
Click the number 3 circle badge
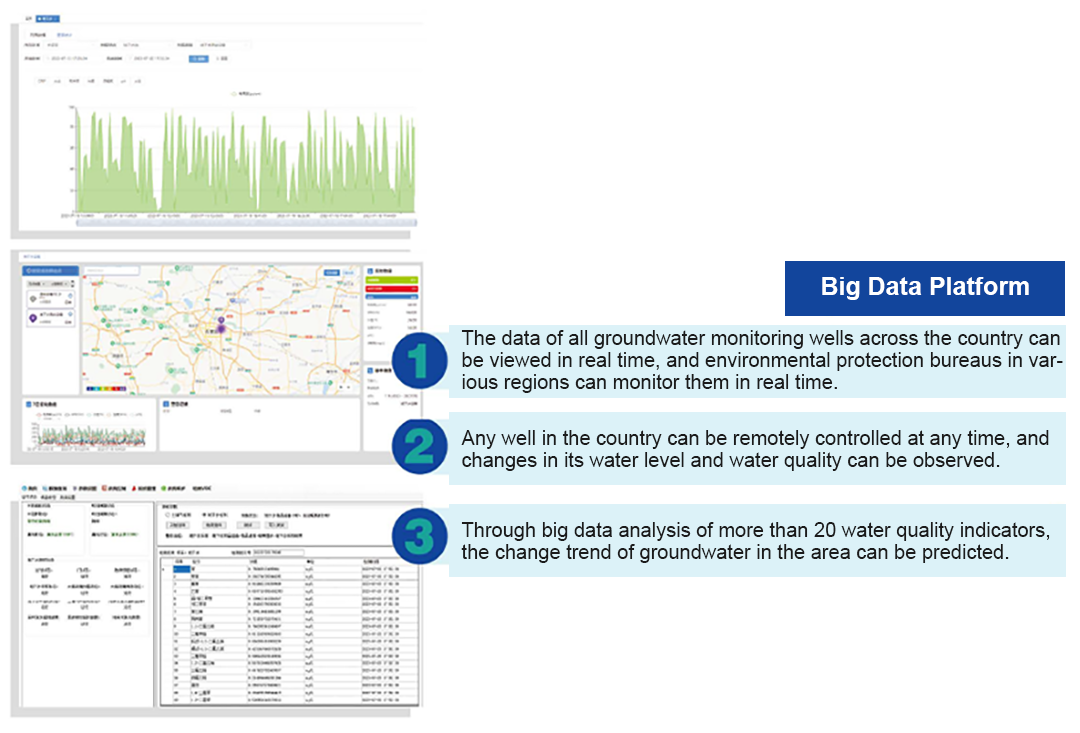420,537
